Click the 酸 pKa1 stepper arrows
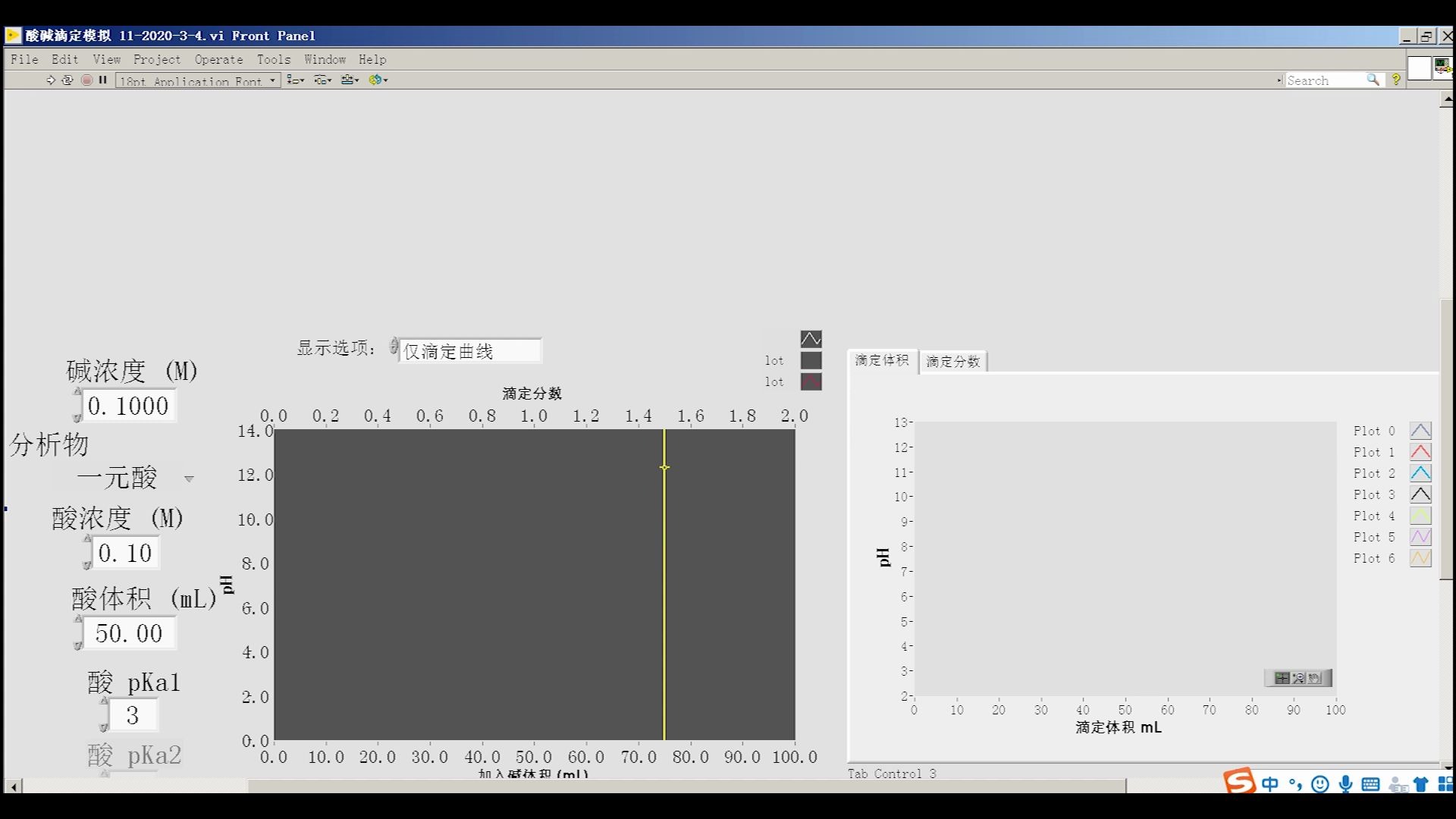Viewport: 1456px width, 819px height. pyautogui.click(x=104, y=714)
